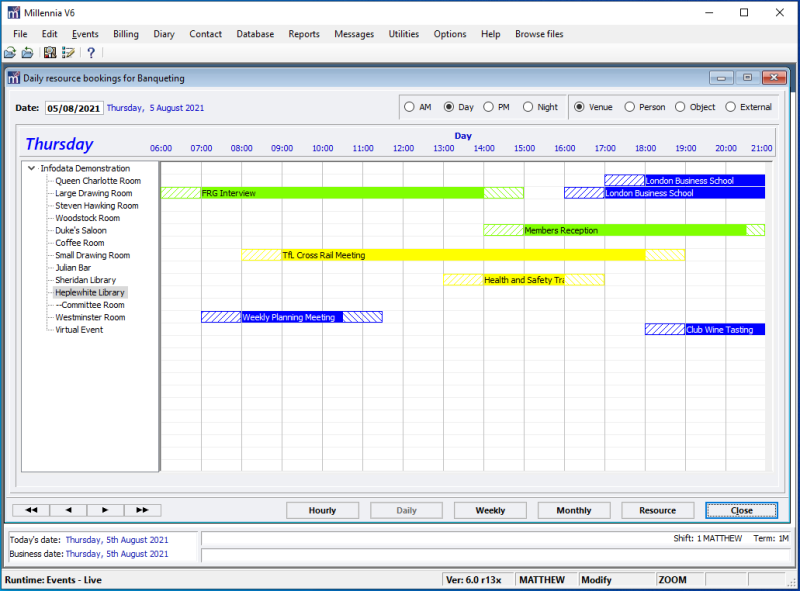The image size is (800, 591).
Task: Open the Billing menu
Action: (x=126, y=34)
